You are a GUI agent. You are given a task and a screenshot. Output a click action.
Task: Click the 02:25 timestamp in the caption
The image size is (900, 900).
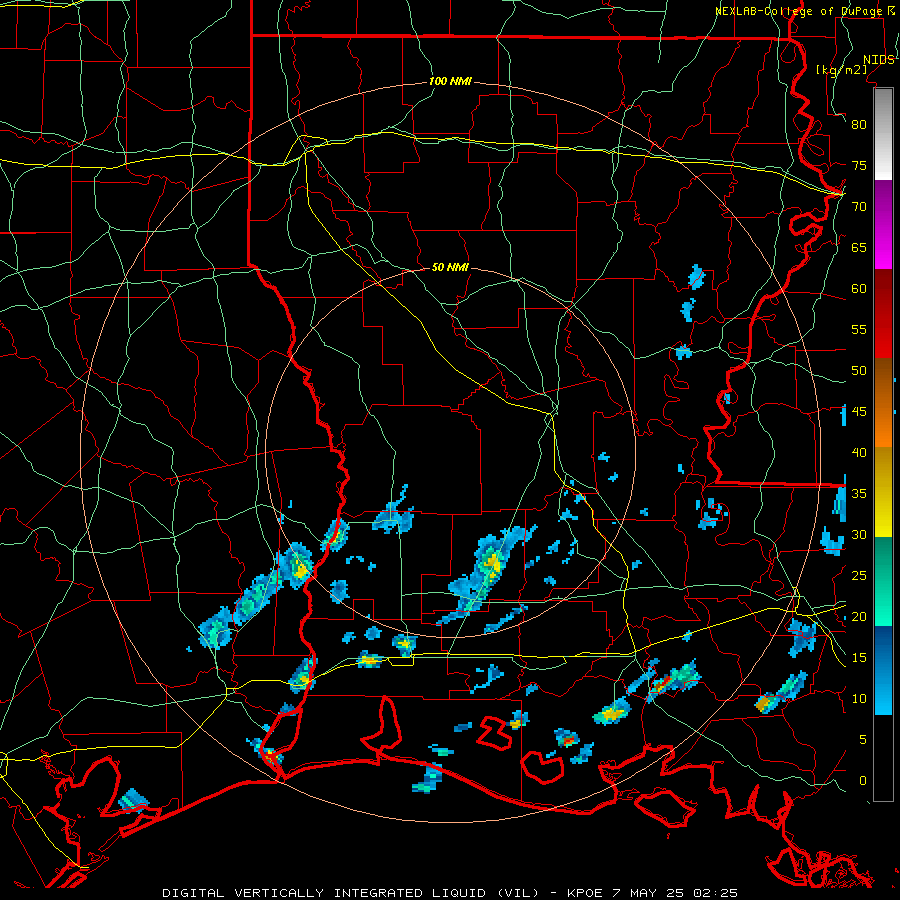tap(715, 893)
